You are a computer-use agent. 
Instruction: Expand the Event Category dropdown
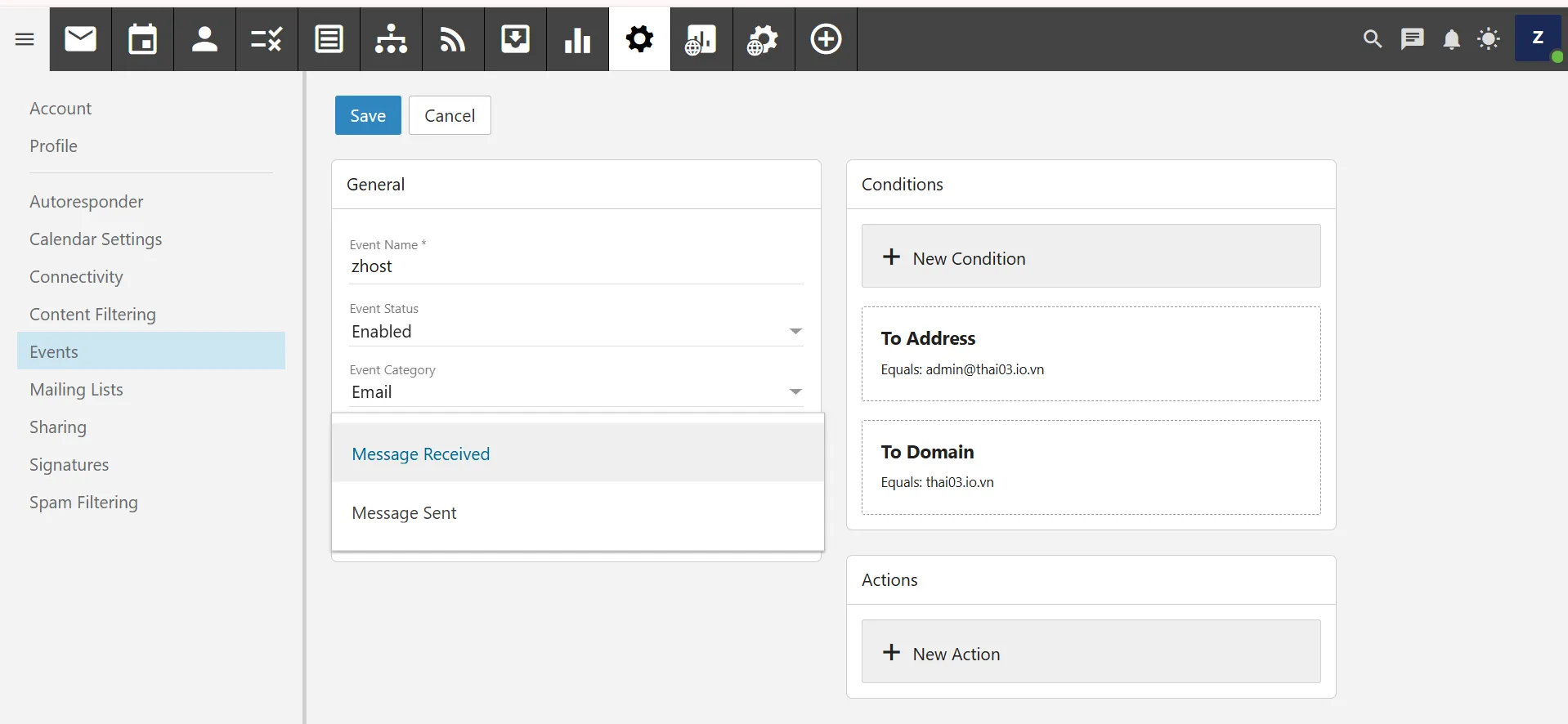(576, 392)
